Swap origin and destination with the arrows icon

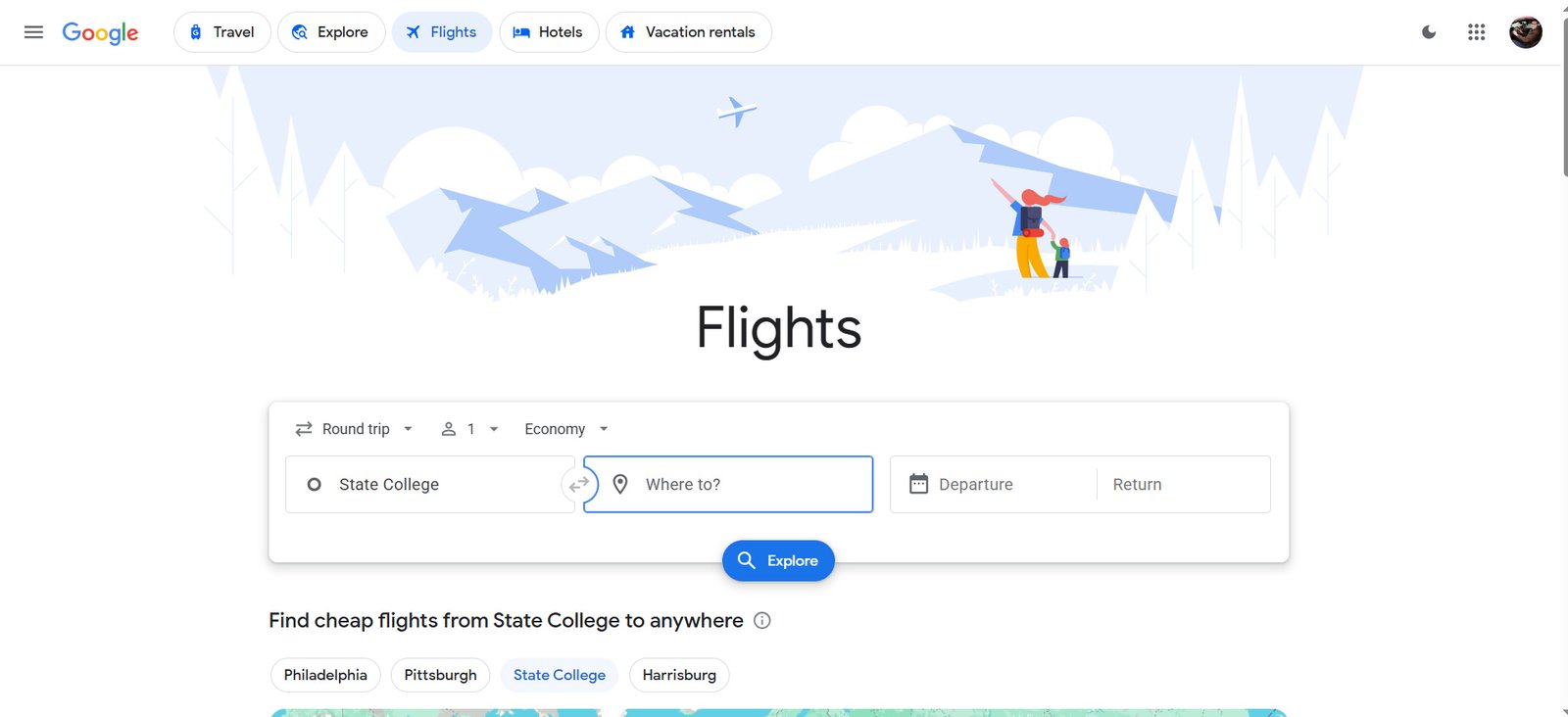[x=579, y=484]
